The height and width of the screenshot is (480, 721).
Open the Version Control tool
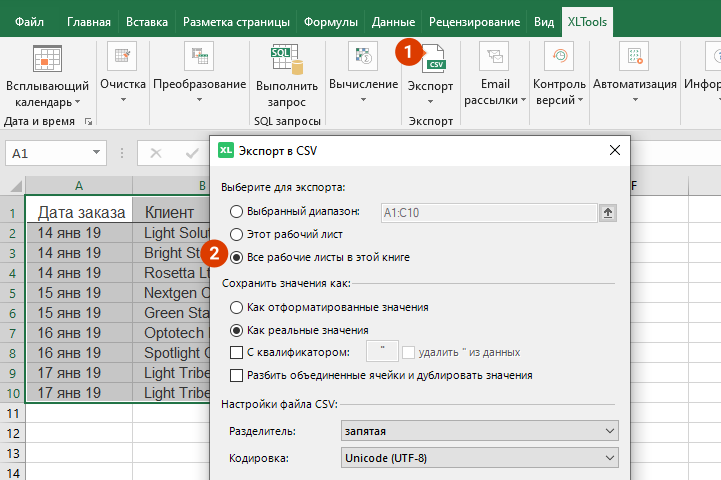pyautogui.click(x=559, y=58)
